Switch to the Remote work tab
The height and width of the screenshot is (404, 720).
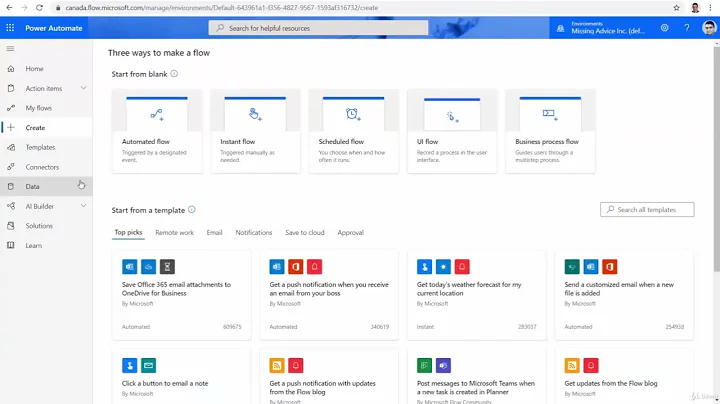point(174,233)
